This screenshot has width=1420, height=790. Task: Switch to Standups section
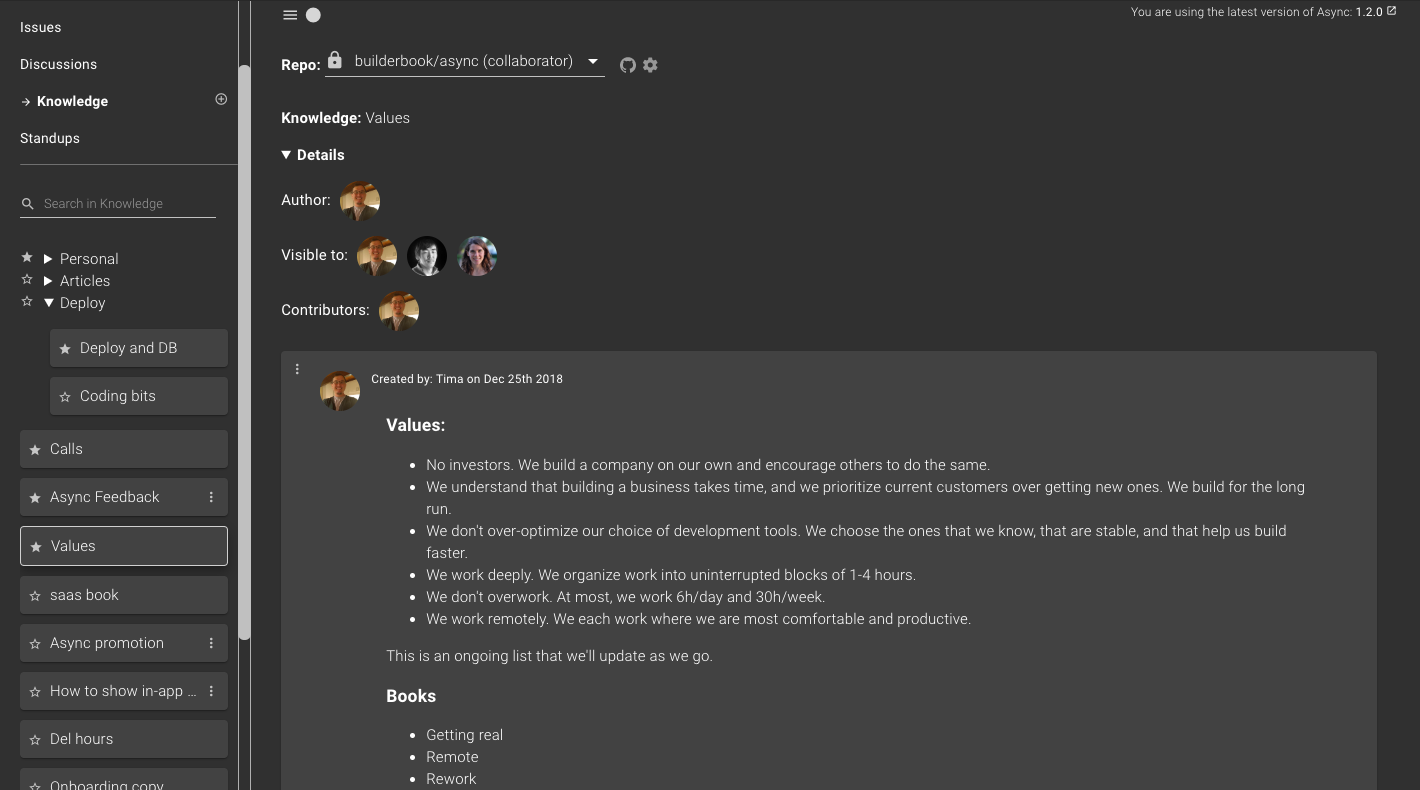point(49,138)
